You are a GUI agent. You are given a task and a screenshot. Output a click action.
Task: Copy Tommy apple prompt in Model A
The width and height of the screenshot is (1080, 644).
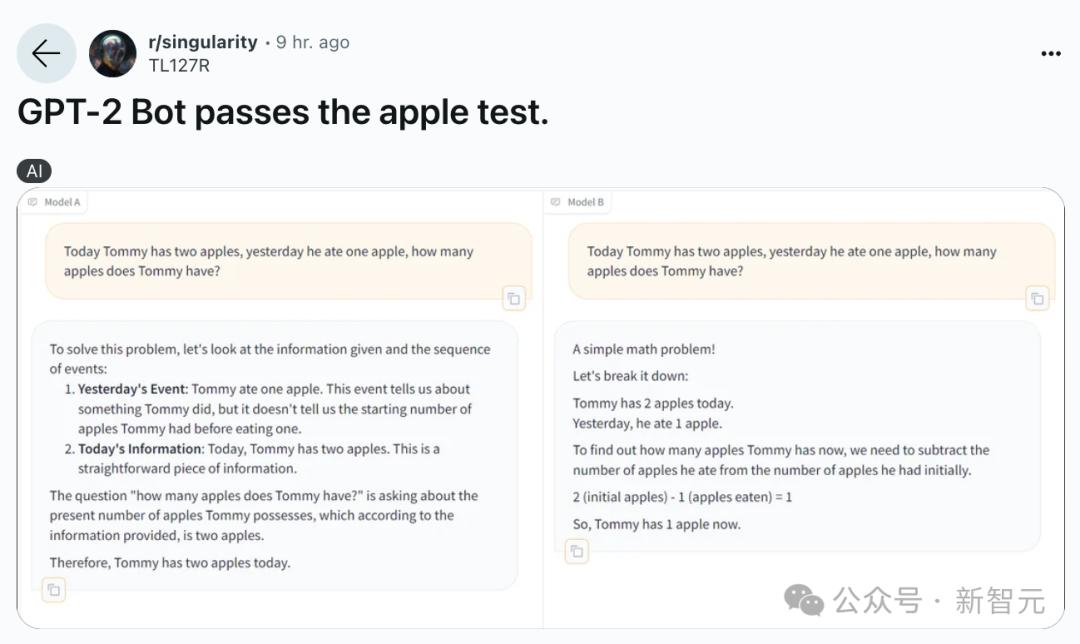pos(513,297)
